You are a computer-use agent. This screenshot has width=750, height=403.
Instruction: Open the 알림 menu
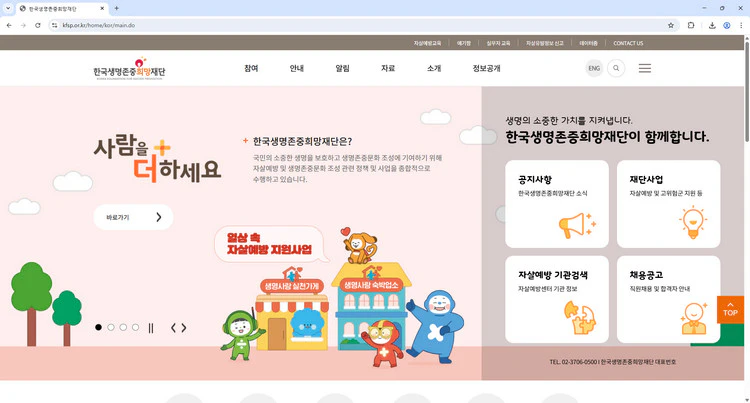pos(342,68)
